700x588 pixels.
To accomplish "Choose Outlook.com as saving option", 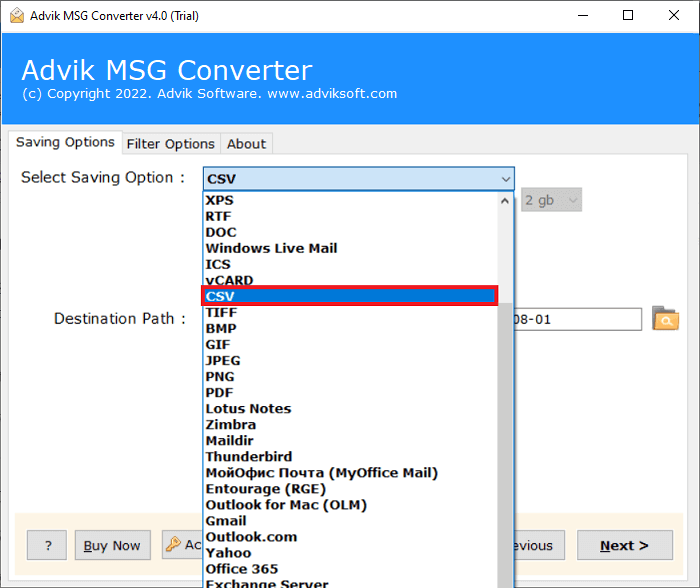I will (351, 537).
